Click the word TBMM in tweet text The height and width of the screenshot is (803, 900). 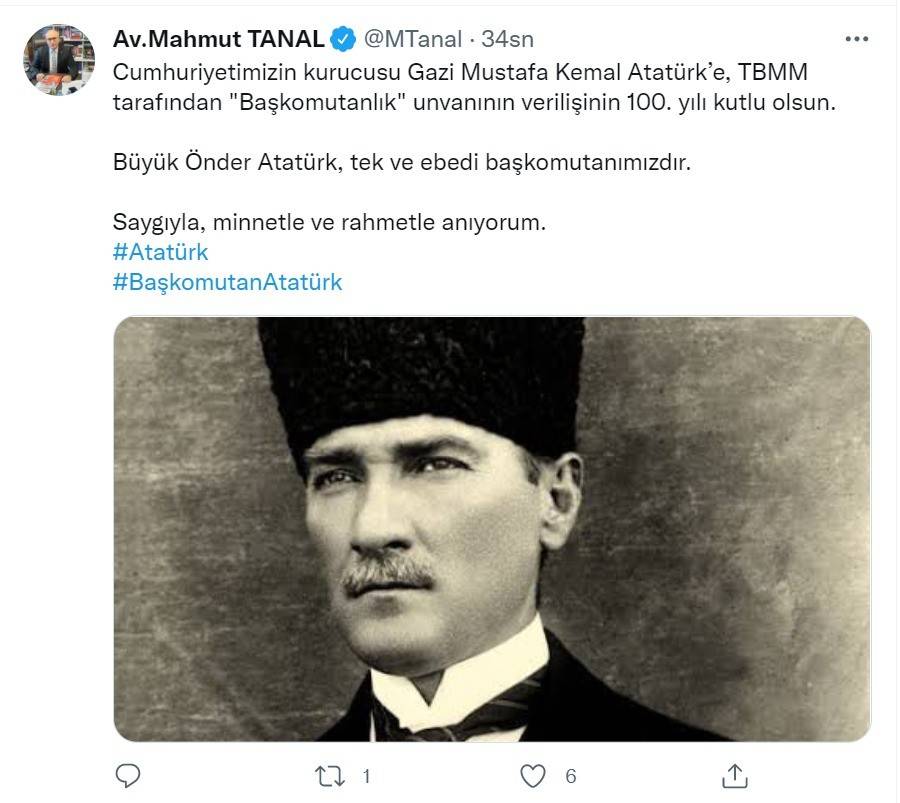click(x=773, y=72)
